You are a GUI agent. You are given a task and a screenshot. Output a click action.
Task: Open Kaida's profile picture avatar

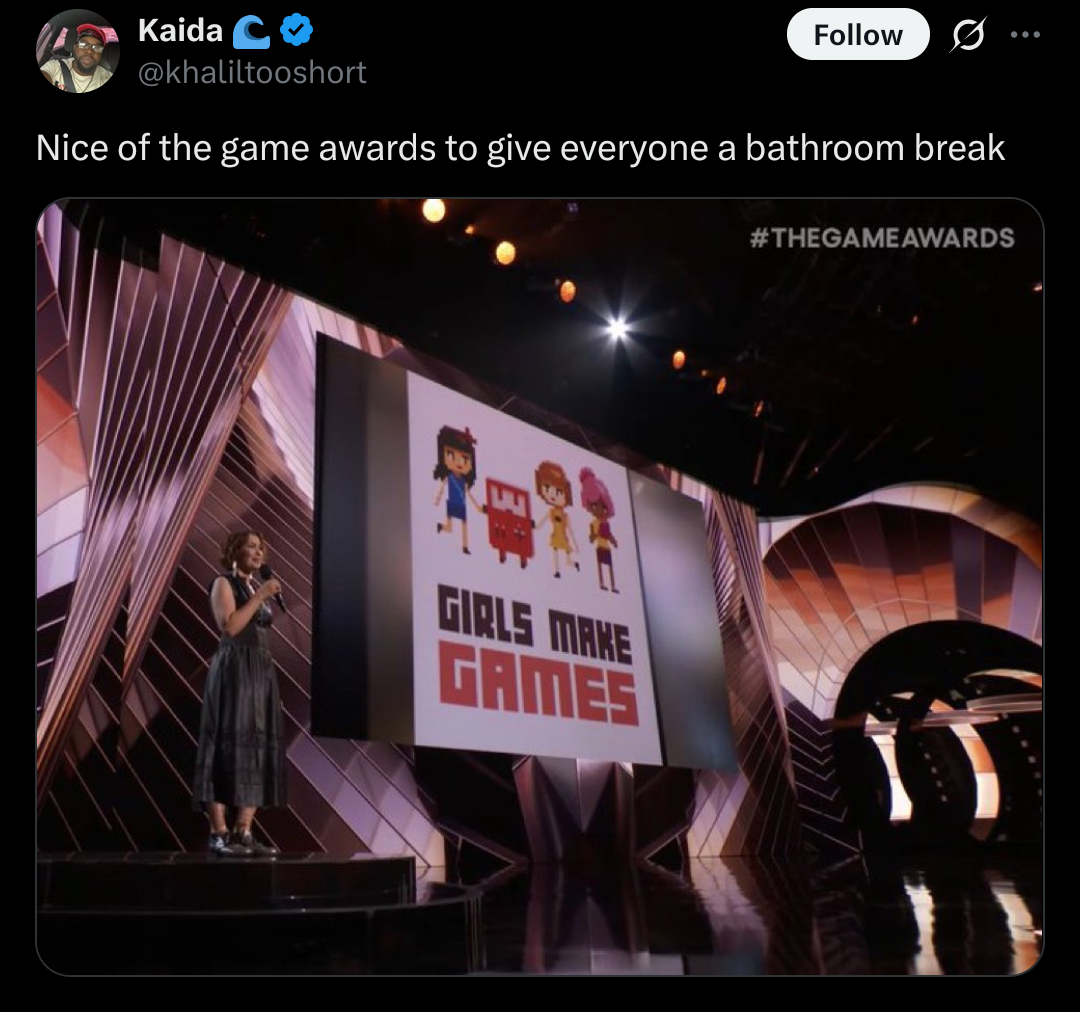pyautogui.click(x=78, y=52)
